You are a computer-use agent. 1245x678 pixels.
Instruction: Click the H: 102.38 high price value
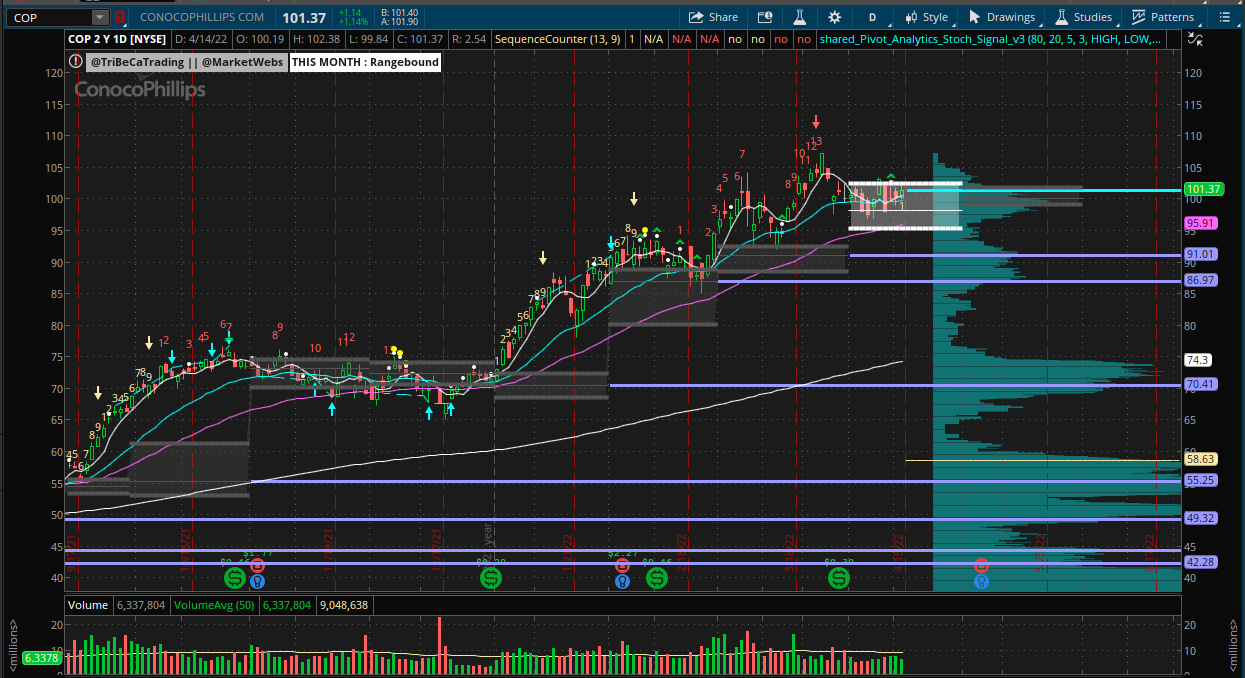tap(318, 39)
